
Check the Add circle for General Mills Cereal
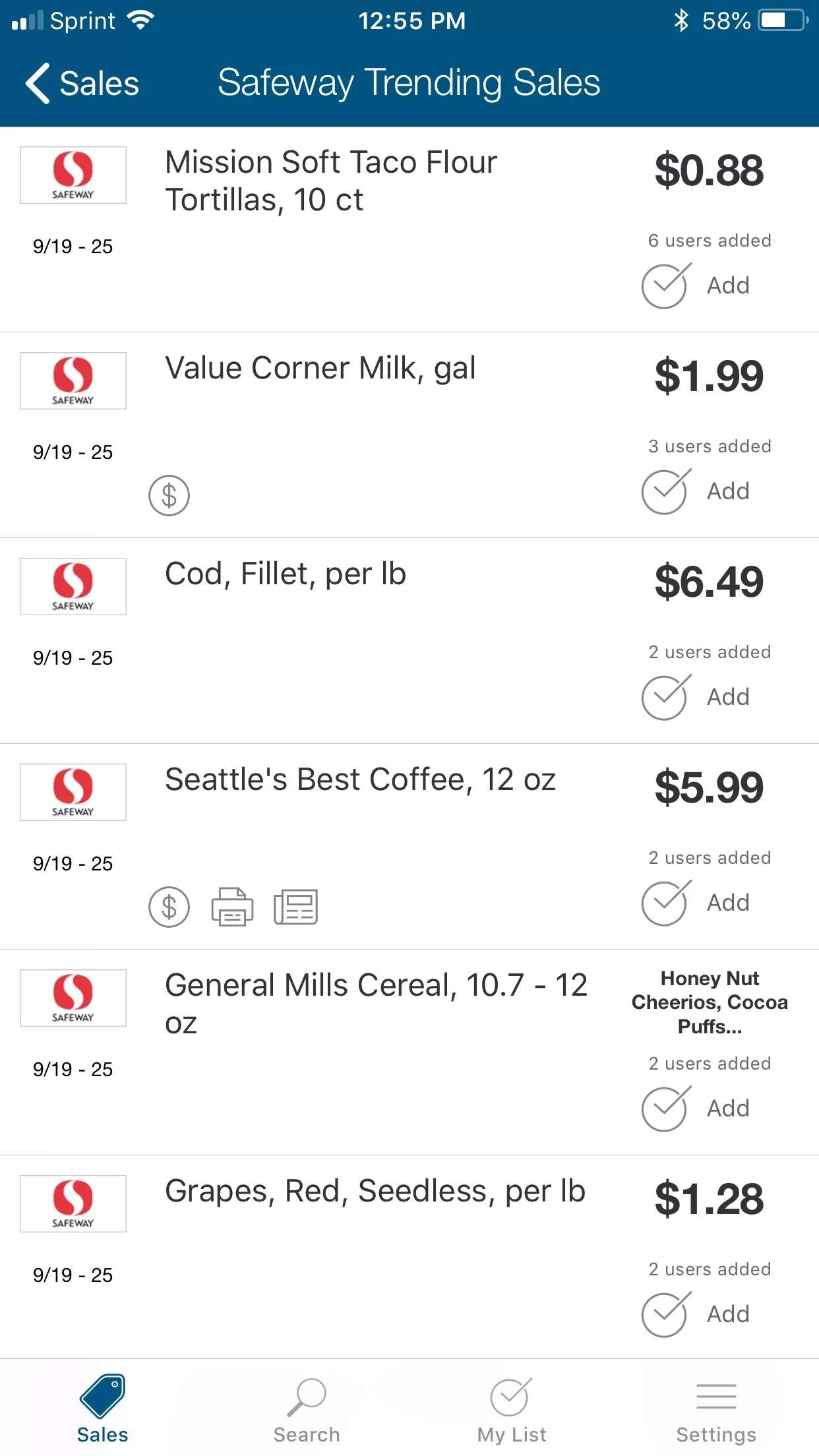tap(666, 1108)
